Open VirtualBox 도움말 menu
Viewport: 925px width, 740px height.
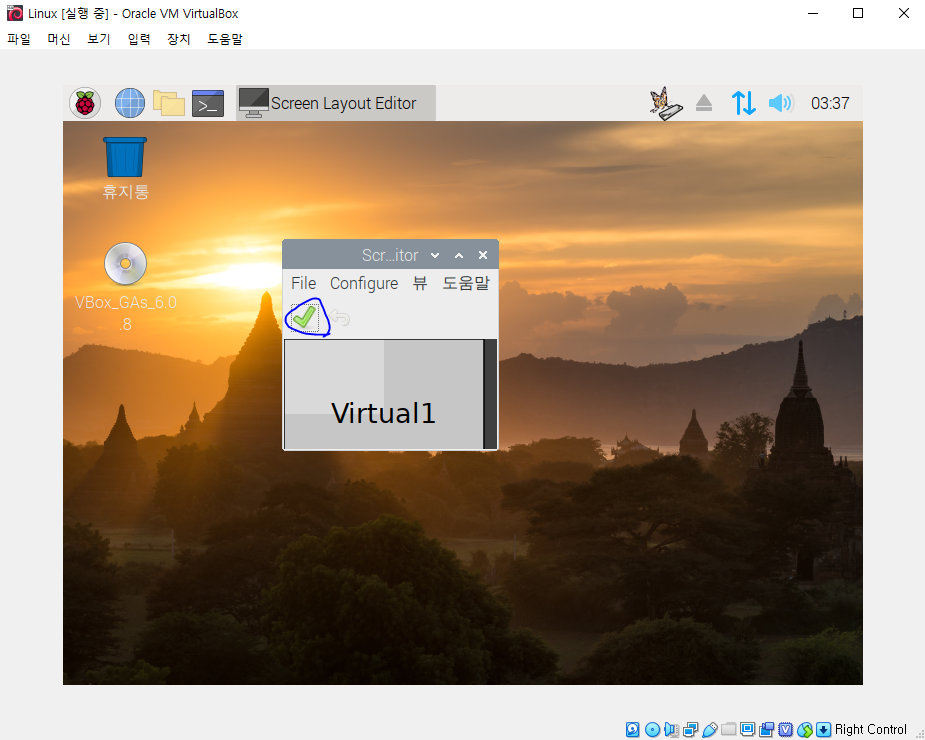click(x=225, y=39)
